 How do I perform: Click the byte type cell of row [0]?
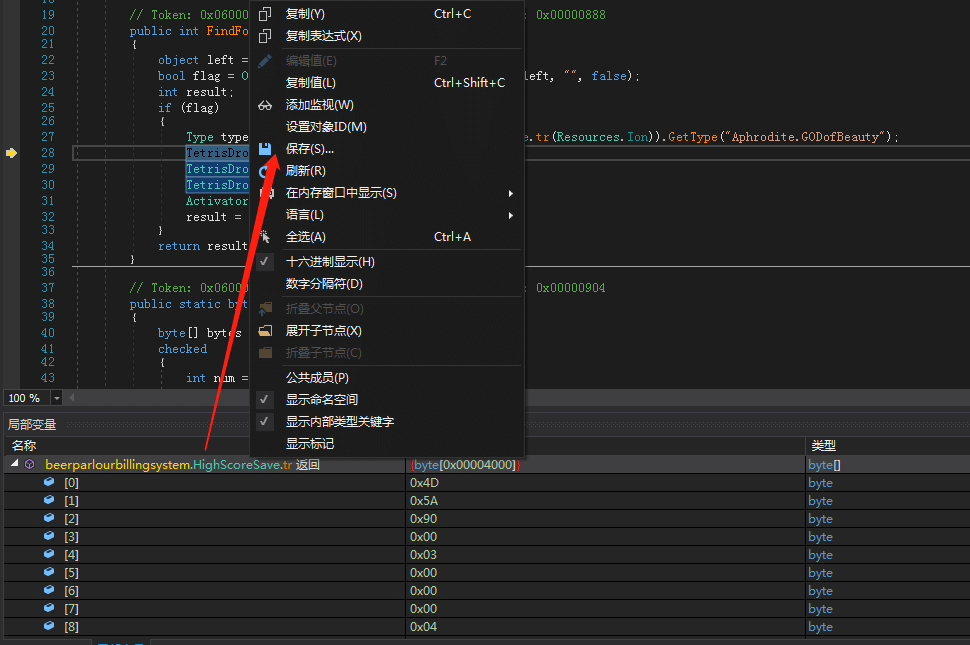point(888,482)
